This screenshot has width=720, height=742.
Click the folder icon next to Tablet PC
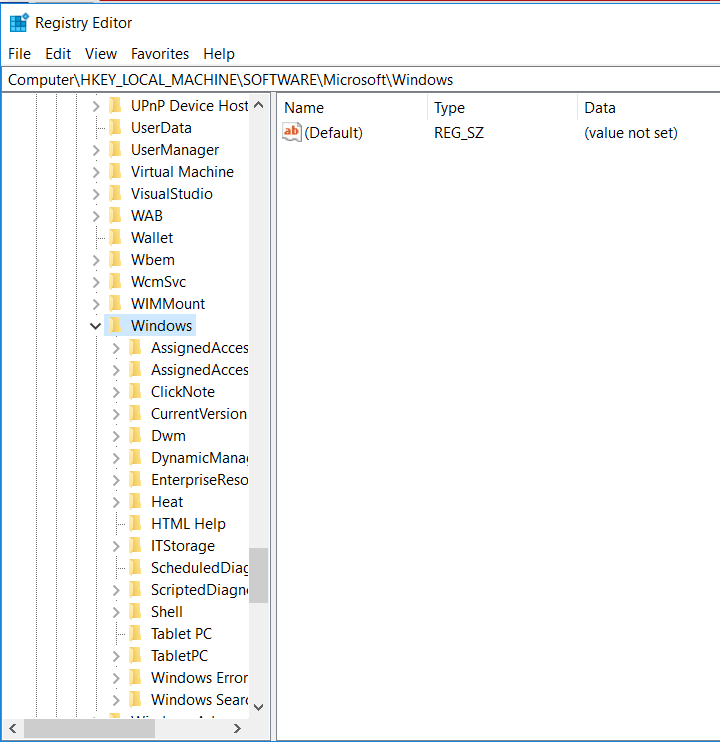(136, 634)
